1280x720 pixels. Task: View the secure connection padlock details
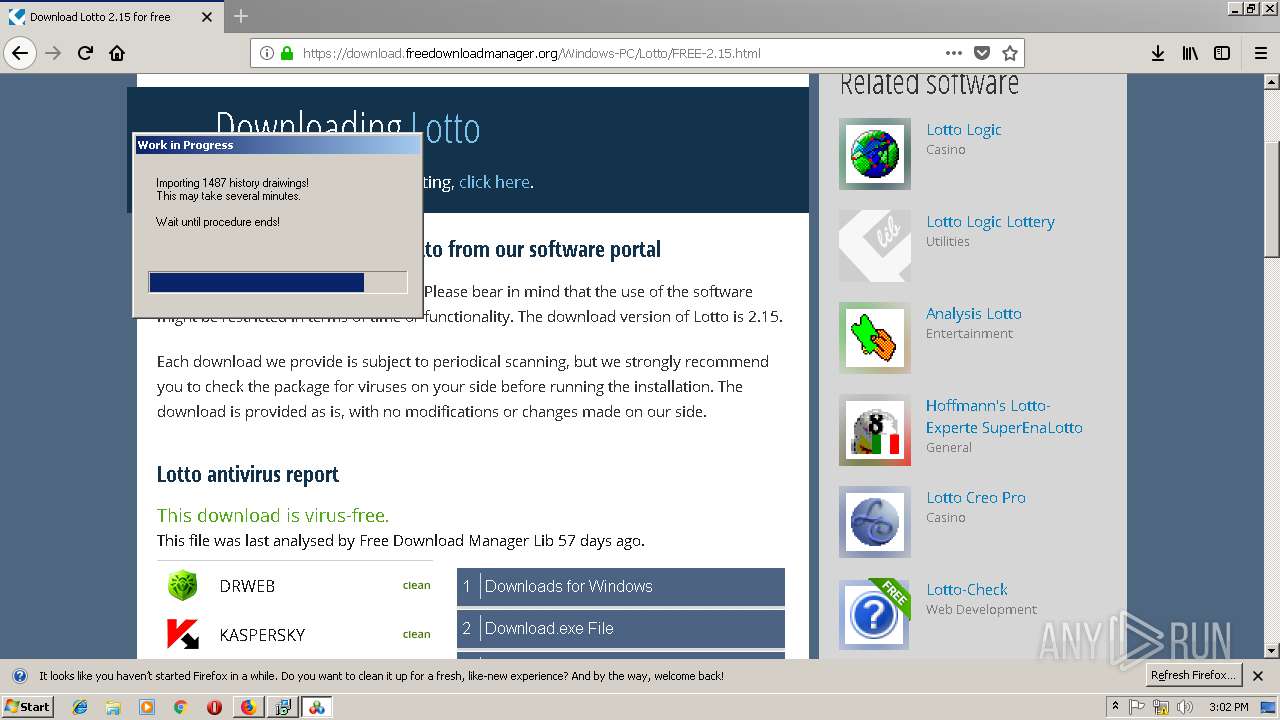pos(287,53)
